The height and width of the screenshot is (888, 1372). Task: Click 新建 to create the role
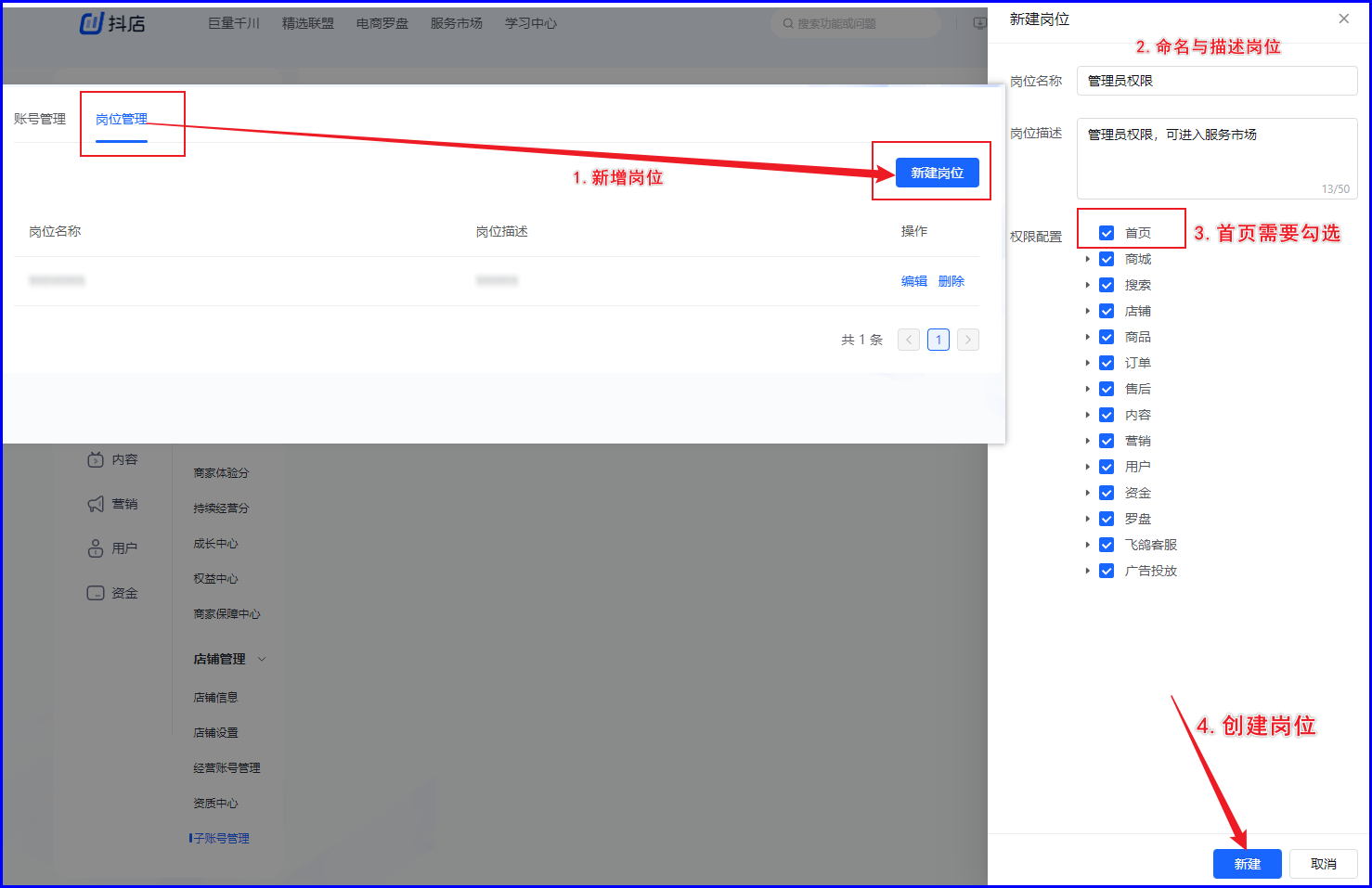click(x=1247, y=864)
